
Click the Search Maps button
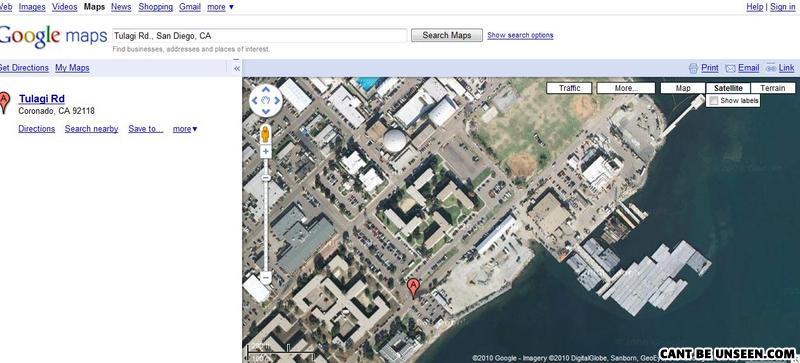tap(446, 35)
